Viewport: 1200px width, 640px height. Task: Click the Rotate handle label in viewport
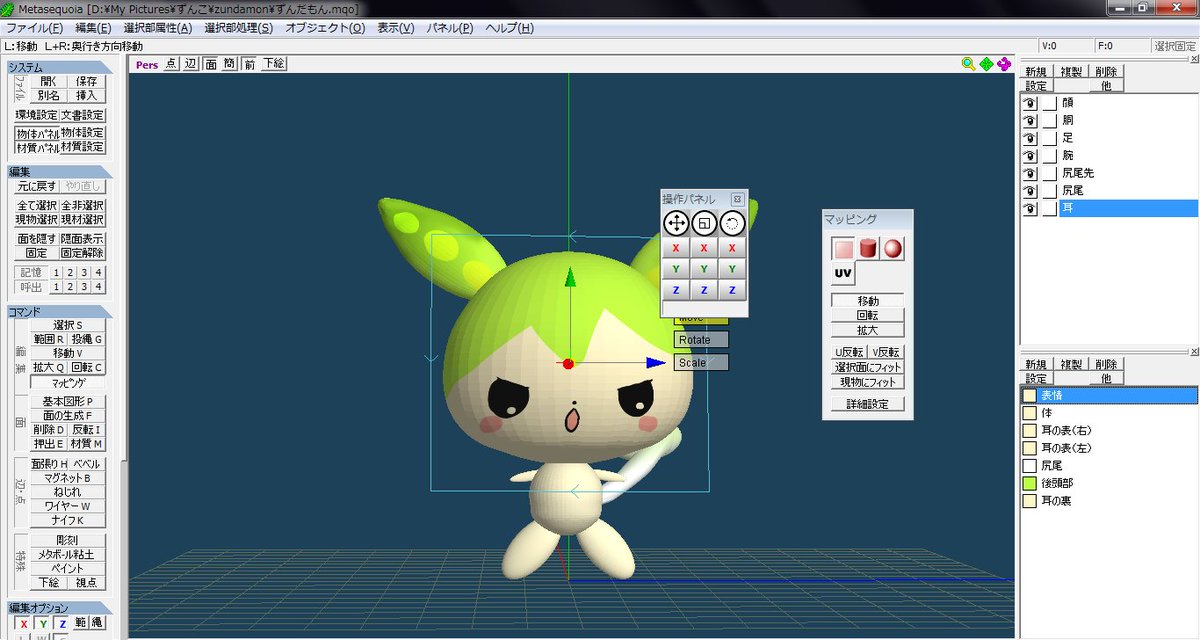(701, 340)
